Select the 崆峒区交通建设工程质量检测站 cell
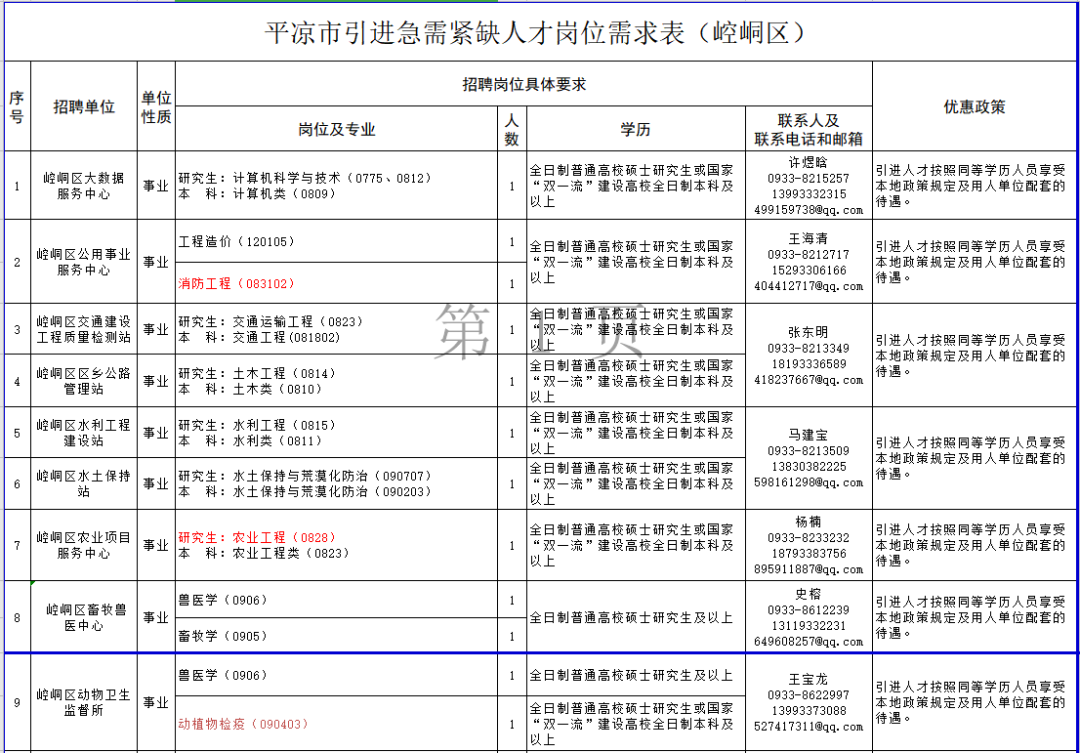 84,329
